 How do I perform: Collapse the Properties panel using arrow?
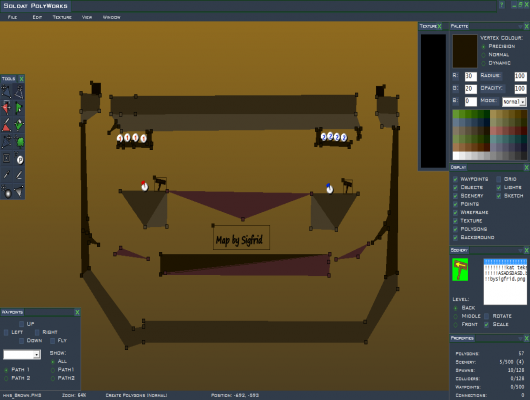pyautogui.click(x=520, y=338)
